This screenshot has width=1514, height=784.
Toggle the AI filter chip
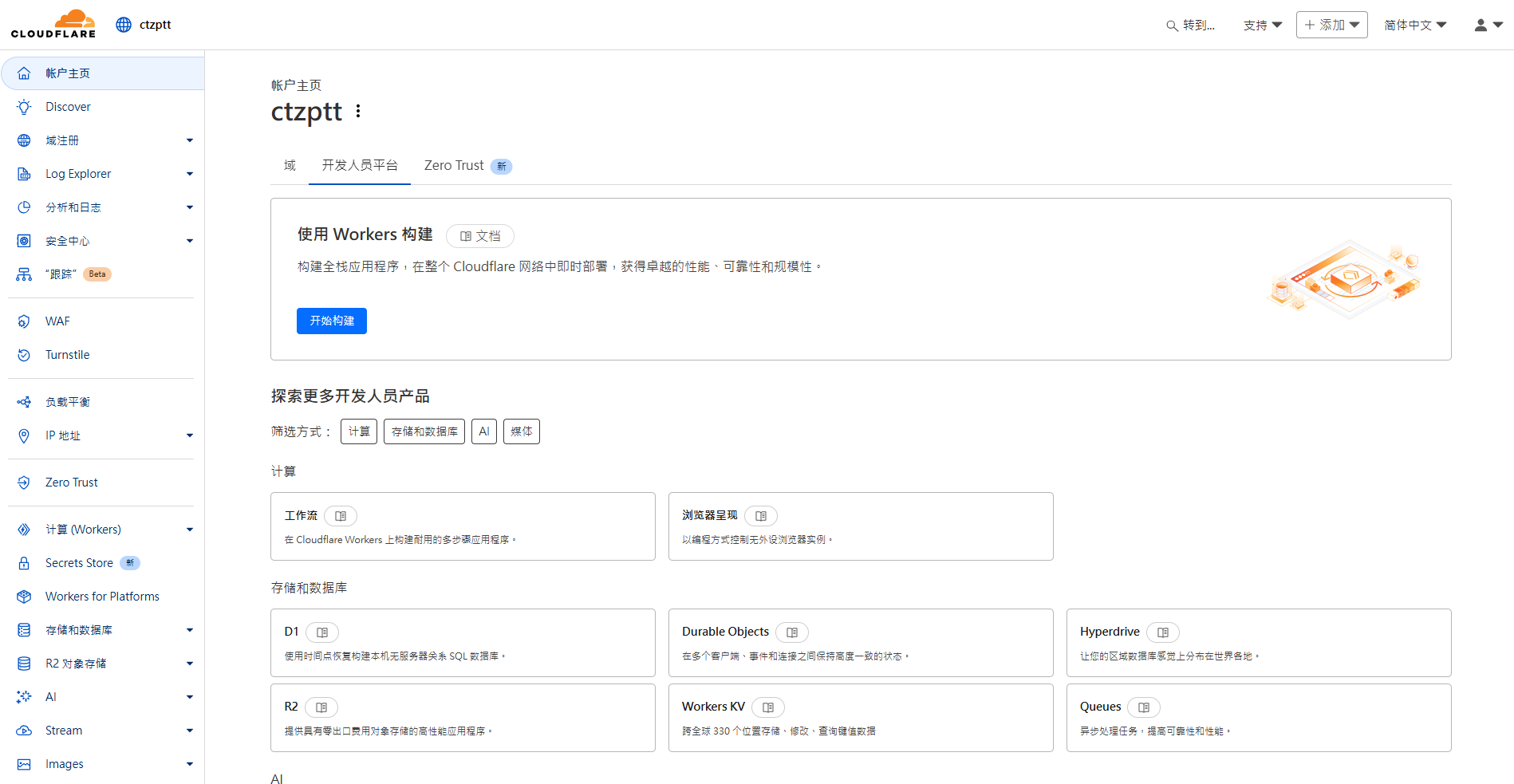[x=484, y=431]
